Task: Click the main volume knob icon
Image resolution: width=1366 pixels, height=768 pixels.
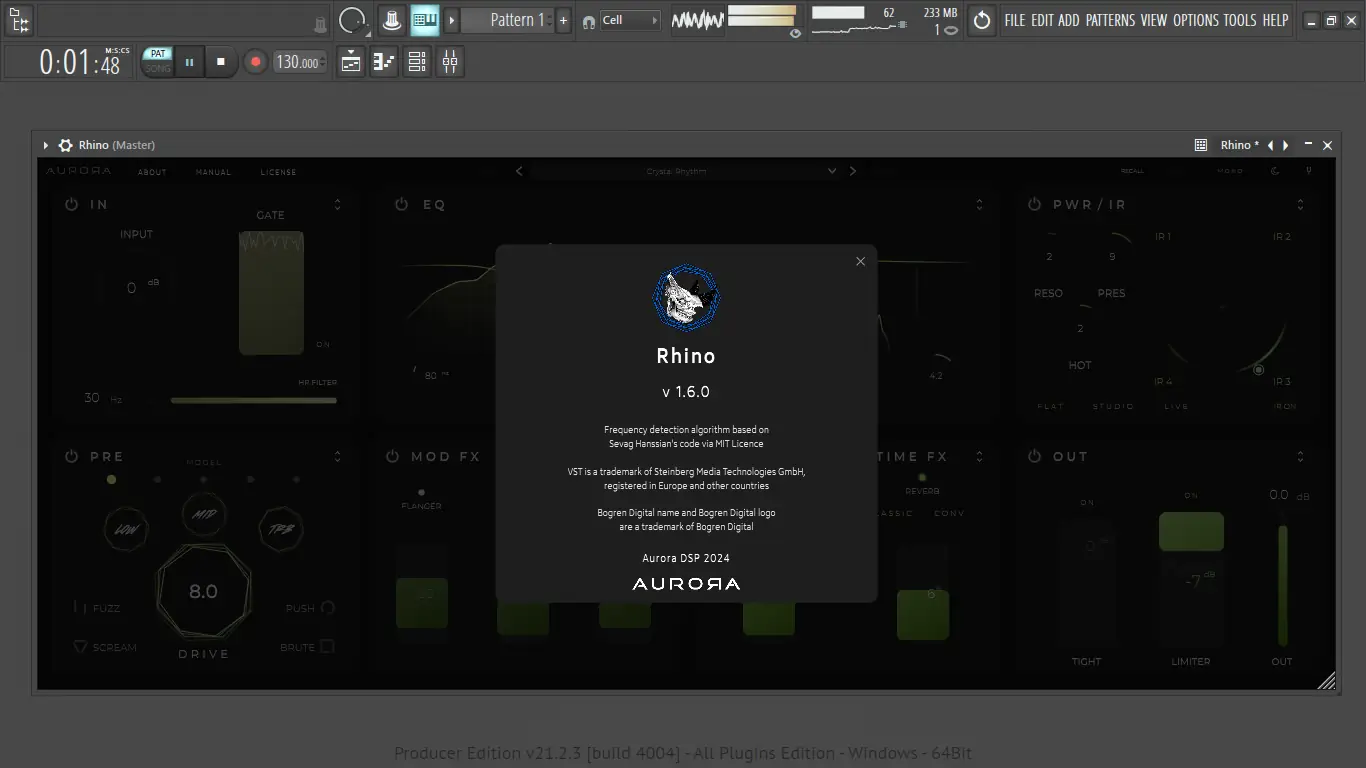Action: [352, 20]
